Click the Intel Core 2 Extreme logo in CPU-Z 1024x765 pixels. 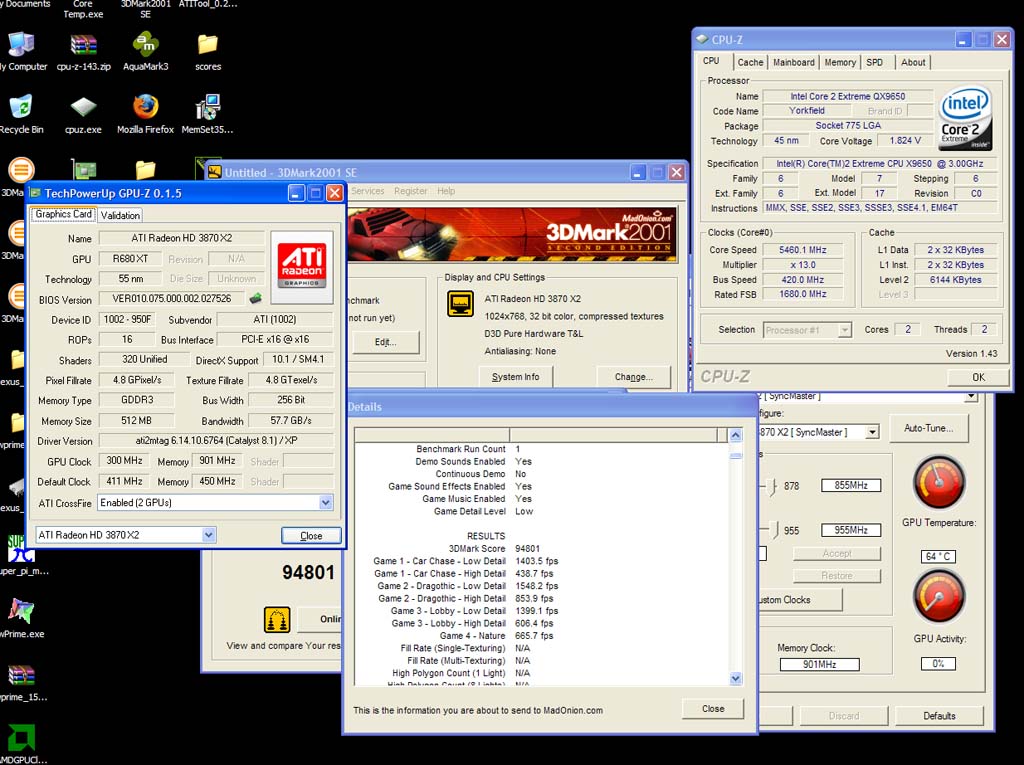click(965, 118)
